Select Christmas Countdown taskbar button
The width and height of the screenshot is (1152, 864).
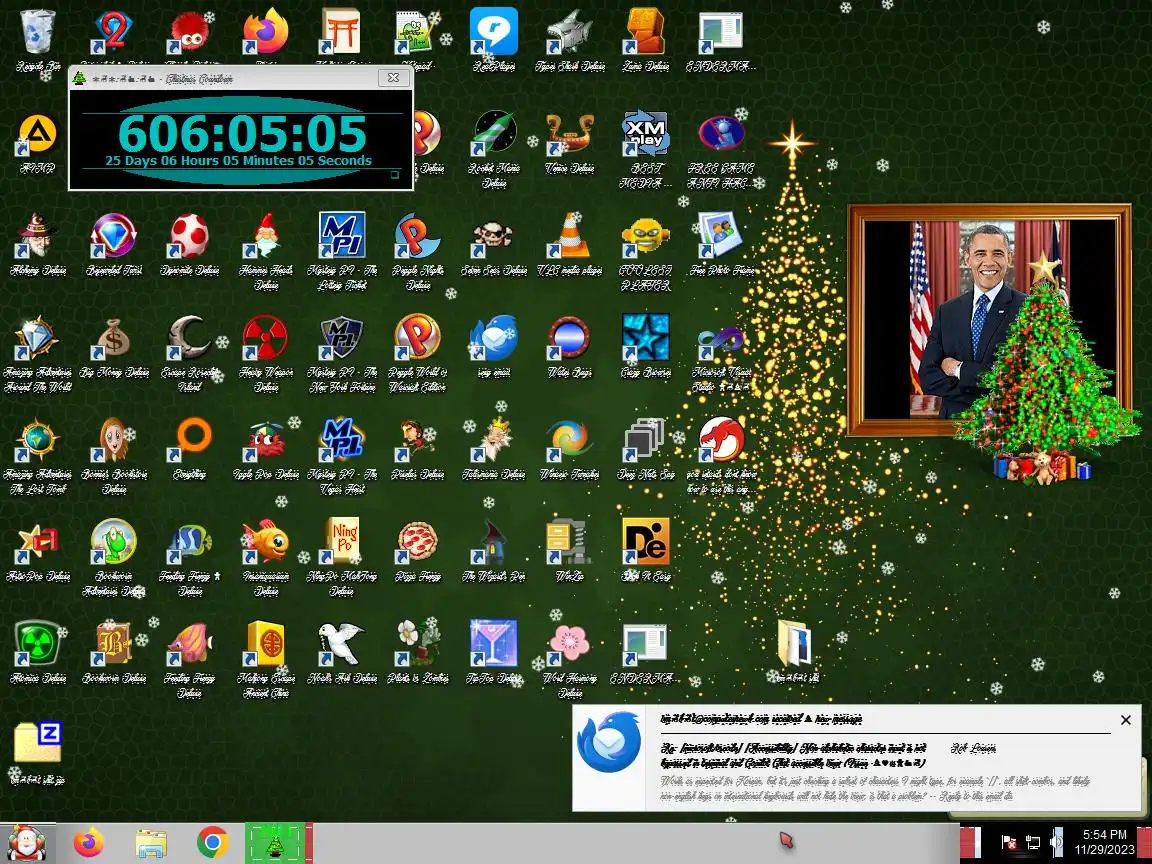pos(275,843)
